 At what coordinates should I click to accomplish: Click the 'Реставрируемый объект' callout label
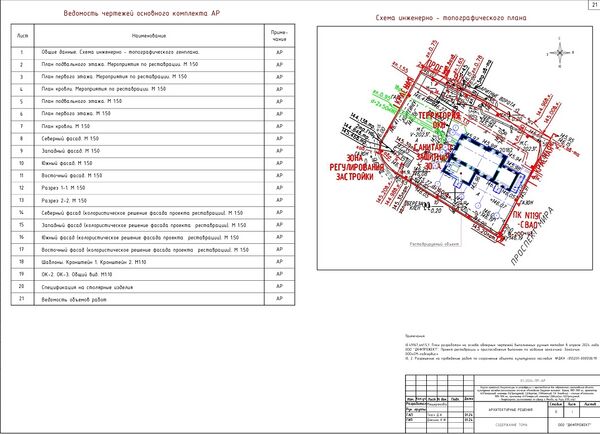[x=435, y=244]
